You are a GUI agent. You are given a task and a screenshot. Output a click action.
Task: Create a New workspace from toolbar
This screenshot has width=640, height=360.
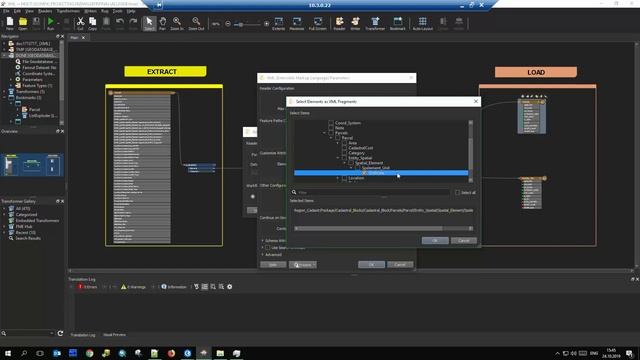tap(10, 23)
